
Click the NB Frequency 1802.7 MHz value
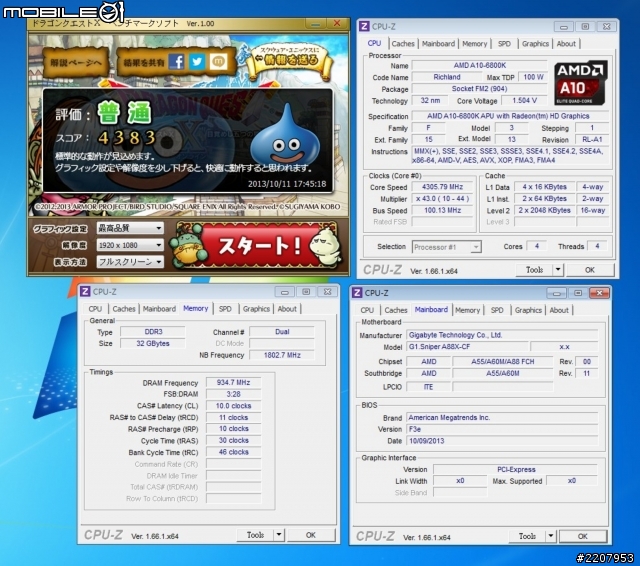pos(282,355)
